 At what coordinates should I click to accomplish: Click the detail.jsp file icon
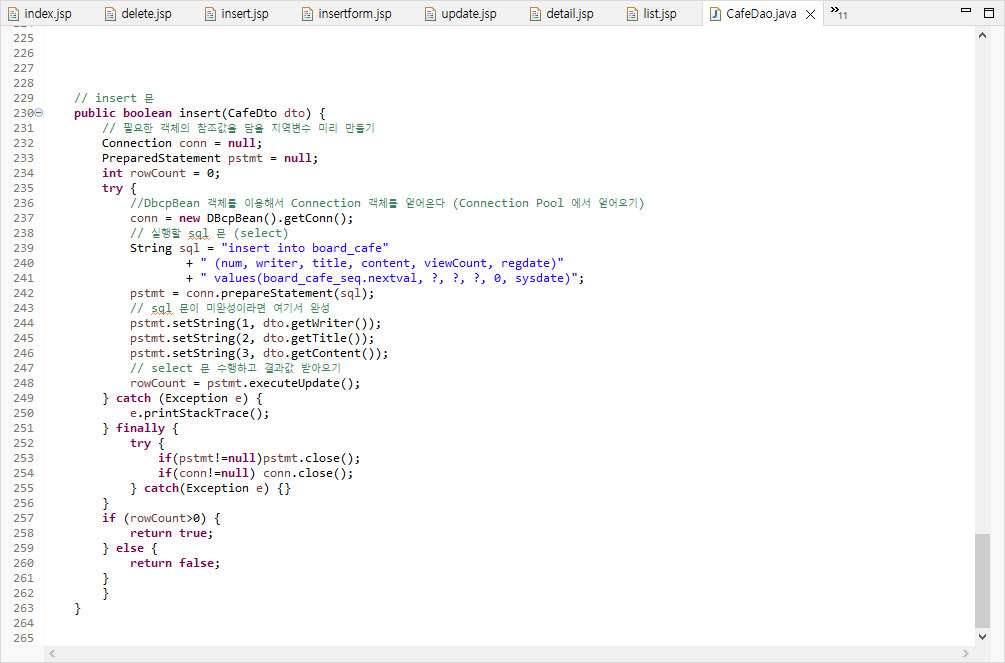pyautogui.click(x=535, y=13)
